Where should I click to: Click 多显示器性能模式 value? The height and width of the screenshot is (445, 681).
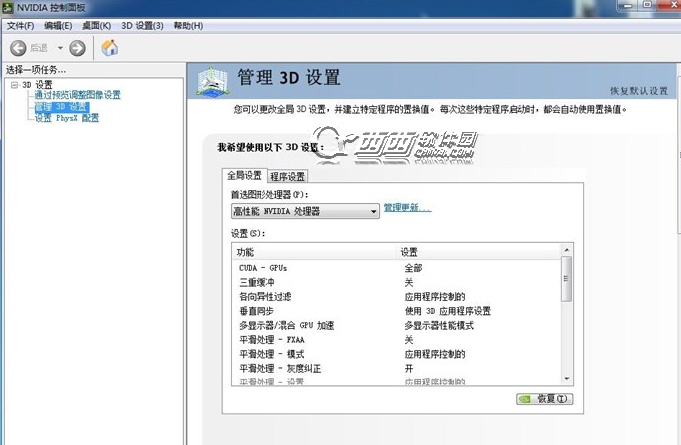[x=439, y=325]
